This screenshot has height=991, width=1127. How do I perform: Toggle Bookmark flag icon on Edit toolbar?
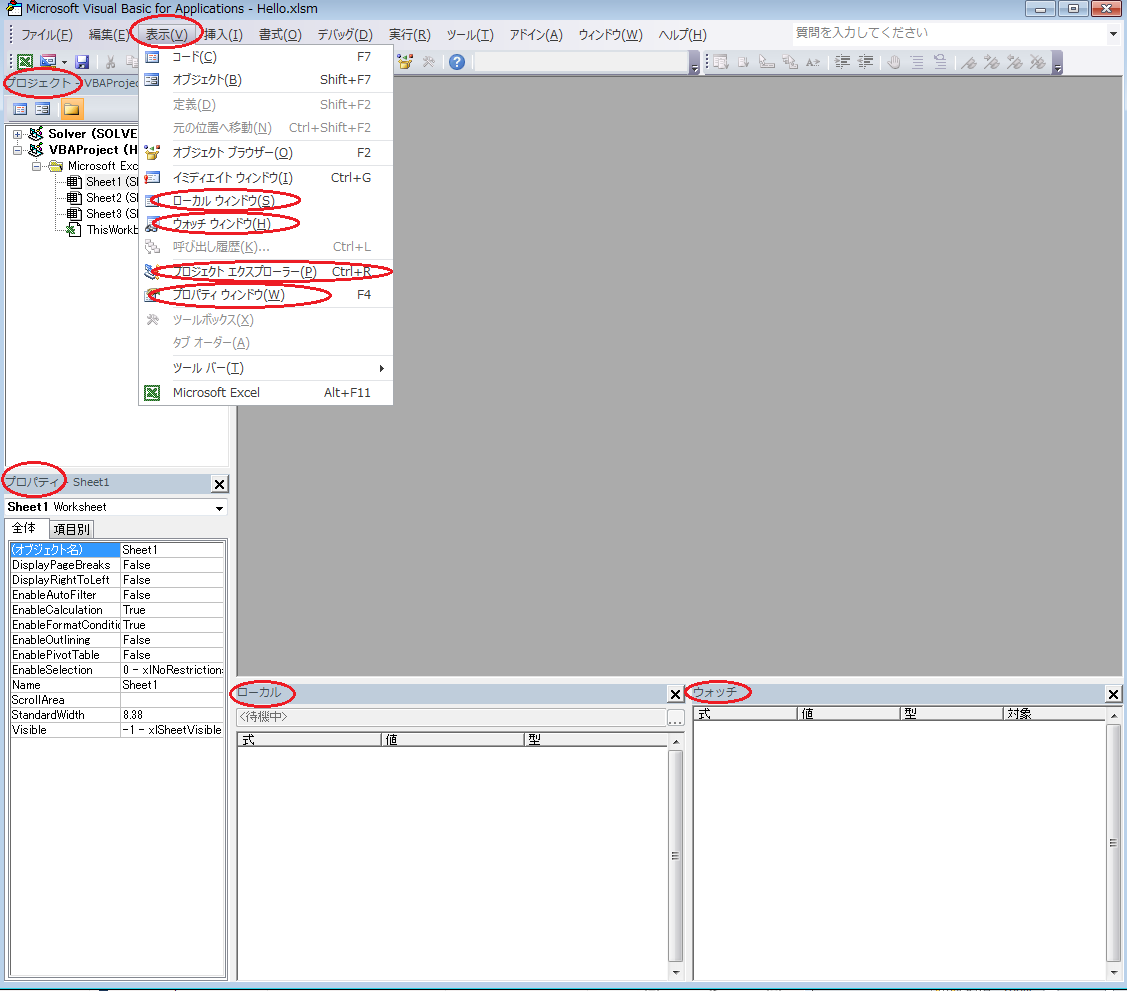tap(968, 62)
